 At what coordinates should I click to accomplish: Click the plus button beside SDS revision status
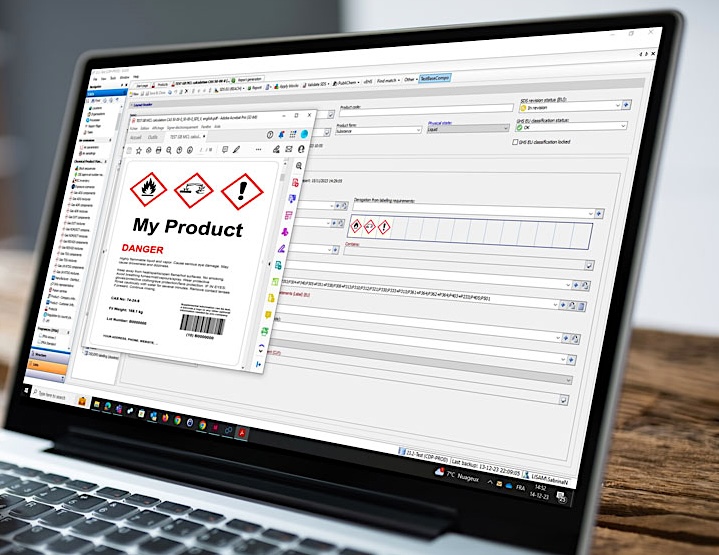click(626, 105)
